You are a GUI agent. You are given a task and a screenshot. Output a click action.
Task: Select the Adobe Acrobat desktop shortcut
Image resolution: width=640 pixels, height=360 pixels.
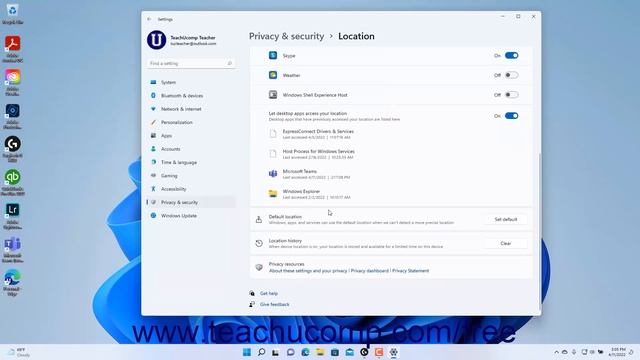pyautogui.click(x=13, y=49)
